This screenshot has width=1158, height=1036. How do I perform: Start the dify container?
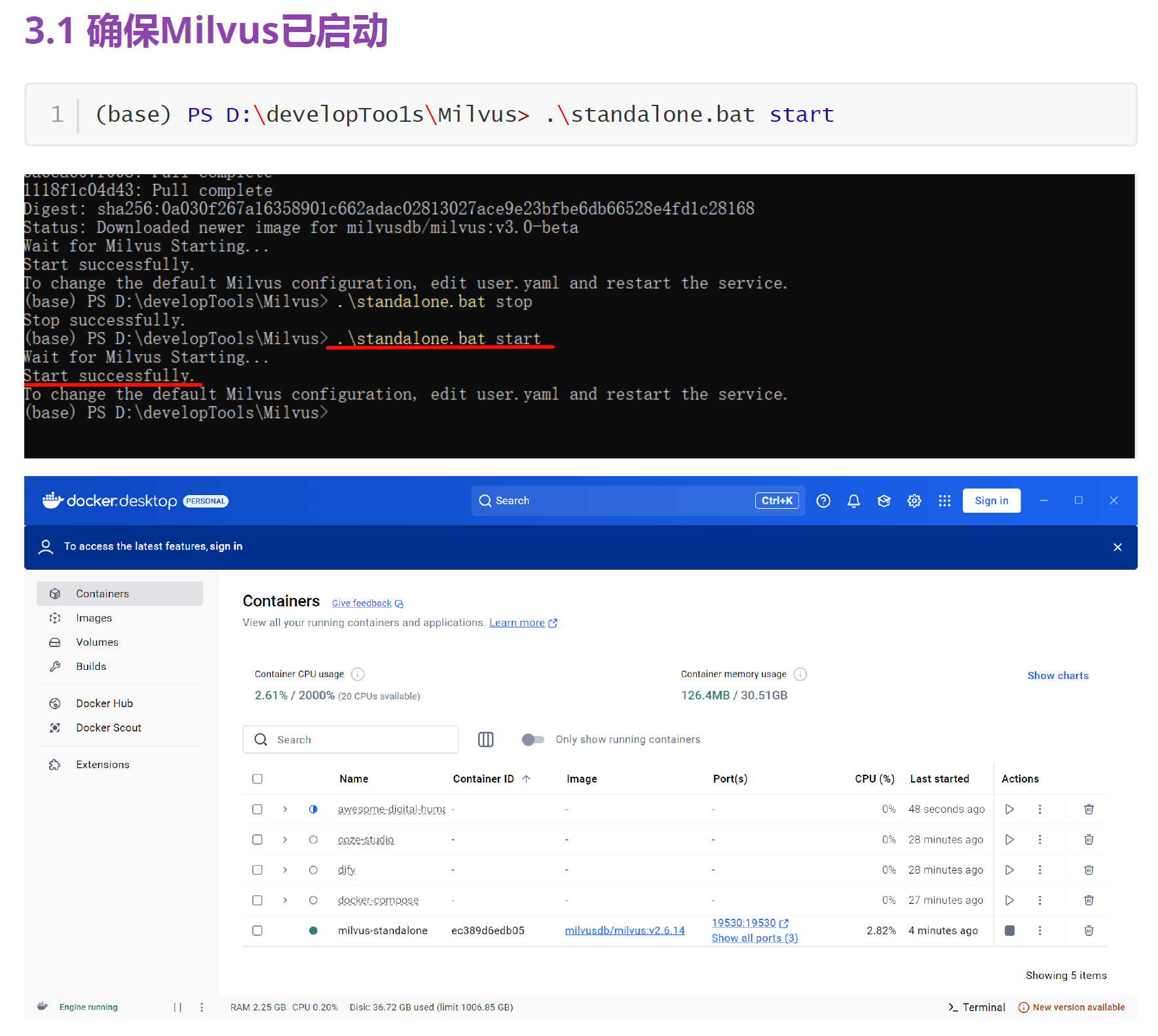tap(1009, 870)
